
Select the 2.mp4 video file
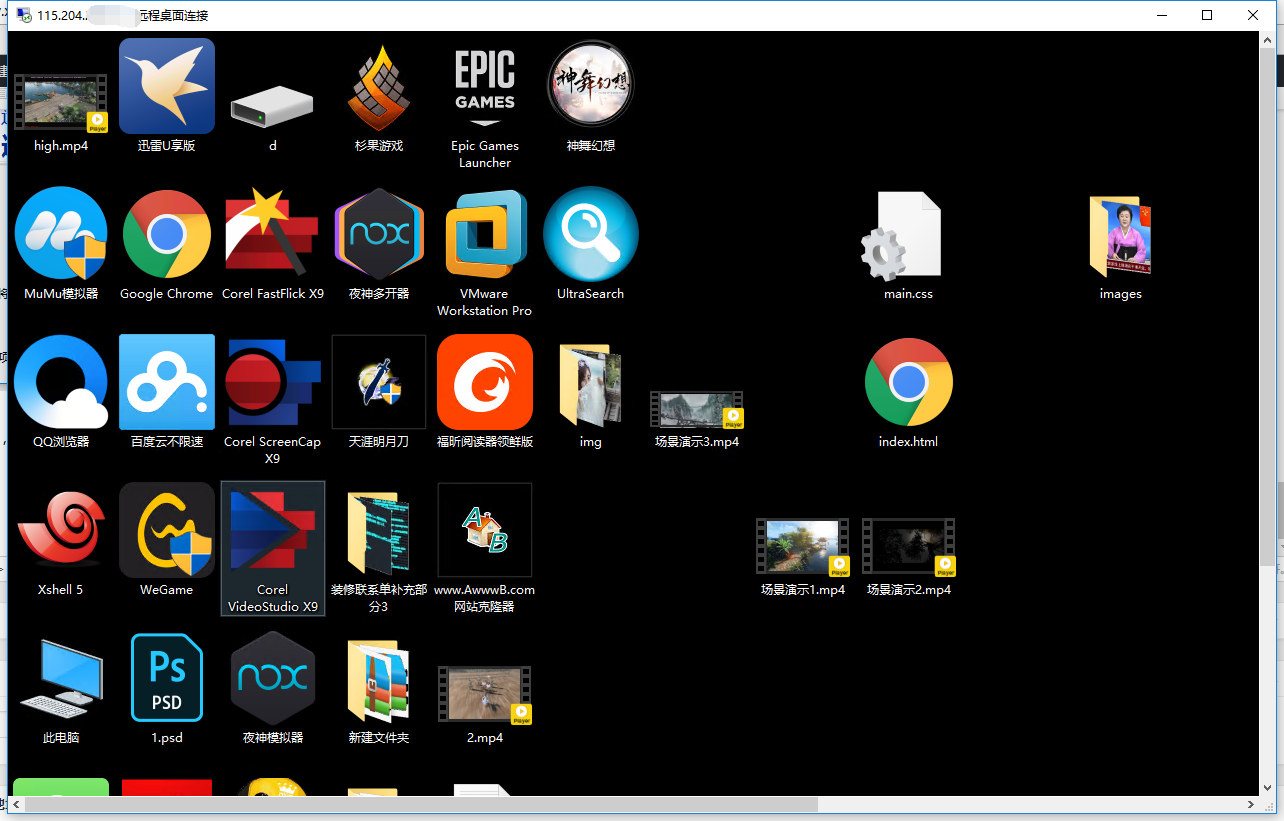pos(485,695)
